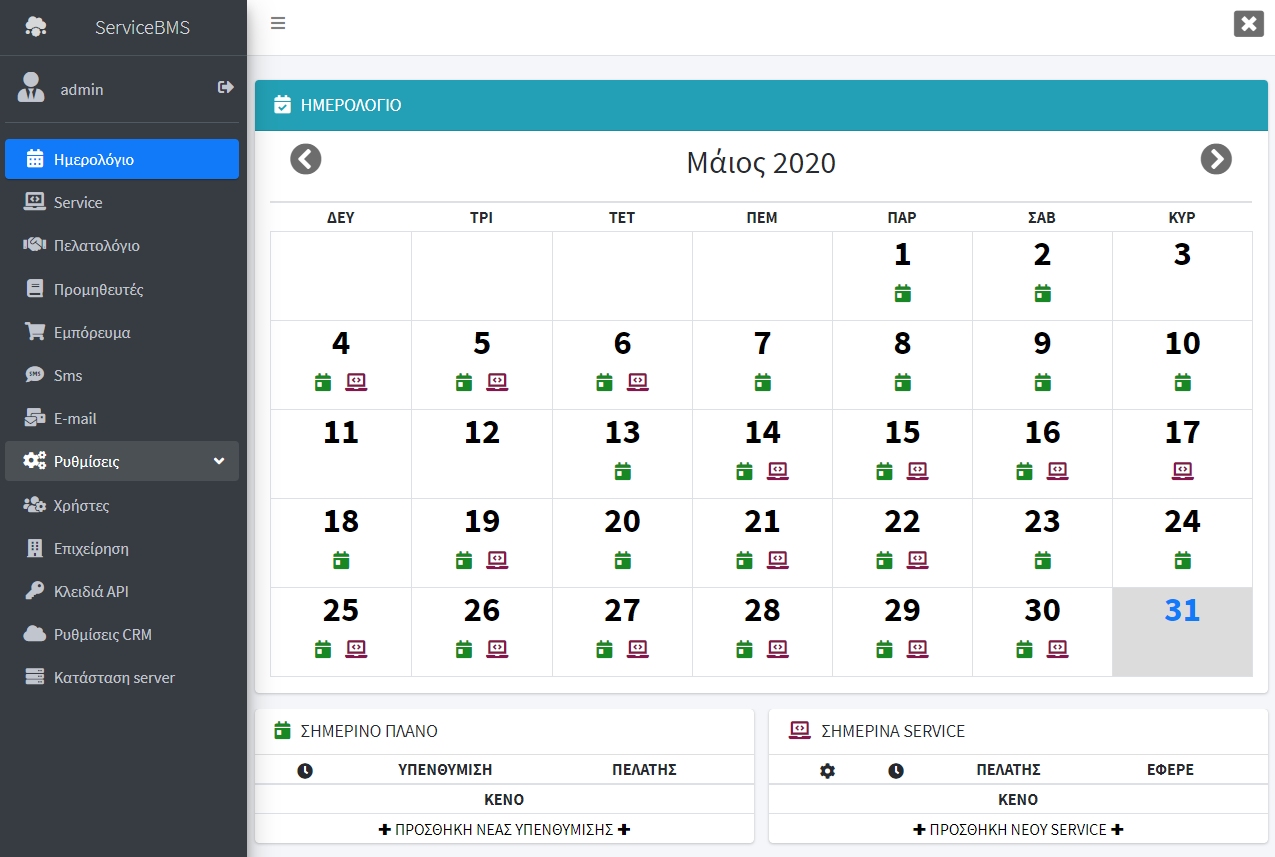Expand the Ρυθμίσεις sidebar section
The width and height of the screenshot is (1275, 857).
pos(86,462)
